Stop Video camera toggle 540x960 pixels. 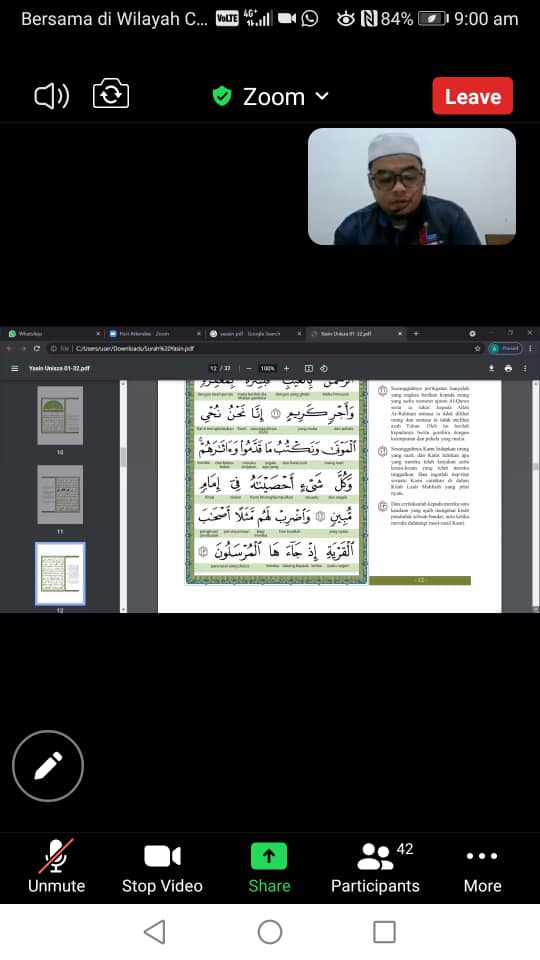click(162, 865)
